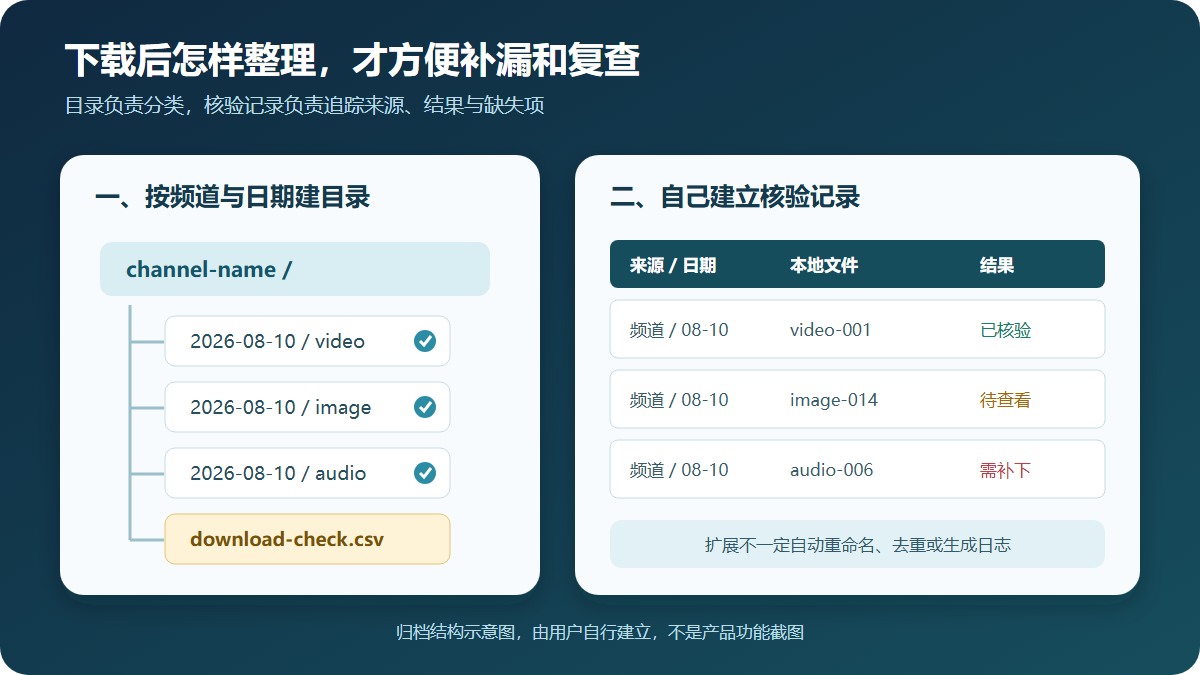Click the checkmark icon beside 2026-08-10 / image

pos(425,407)
